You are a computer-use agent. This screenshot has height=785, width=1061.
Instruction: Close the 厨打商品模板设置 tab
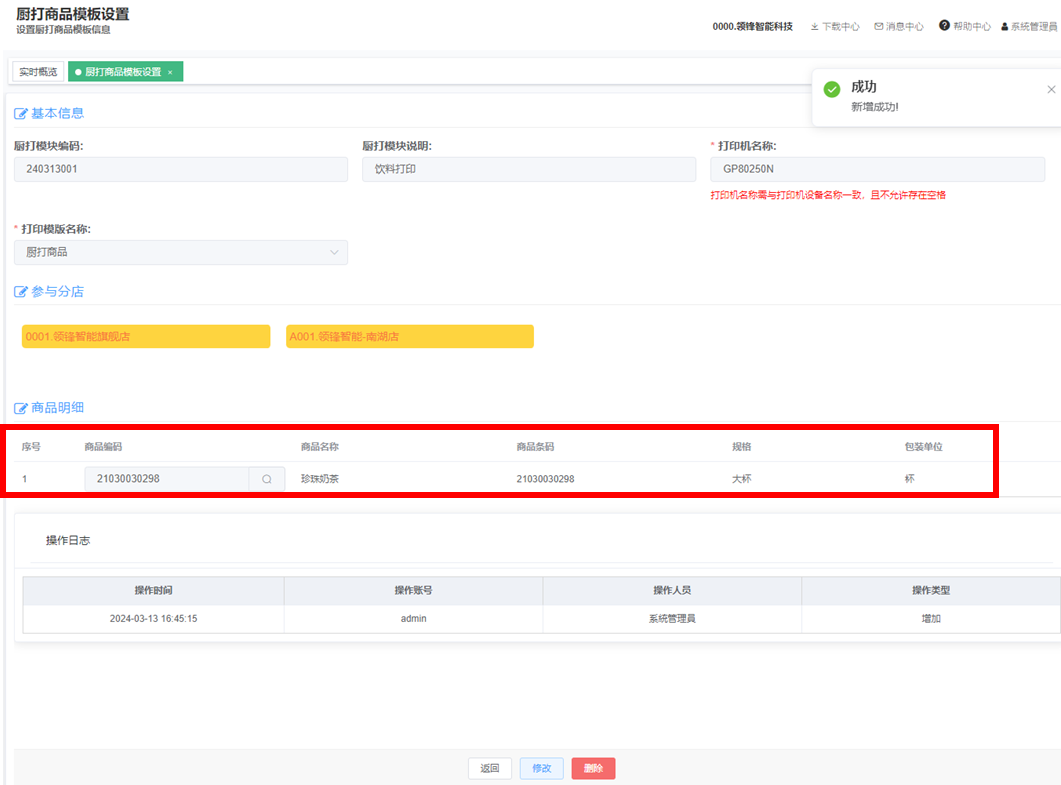170,72
